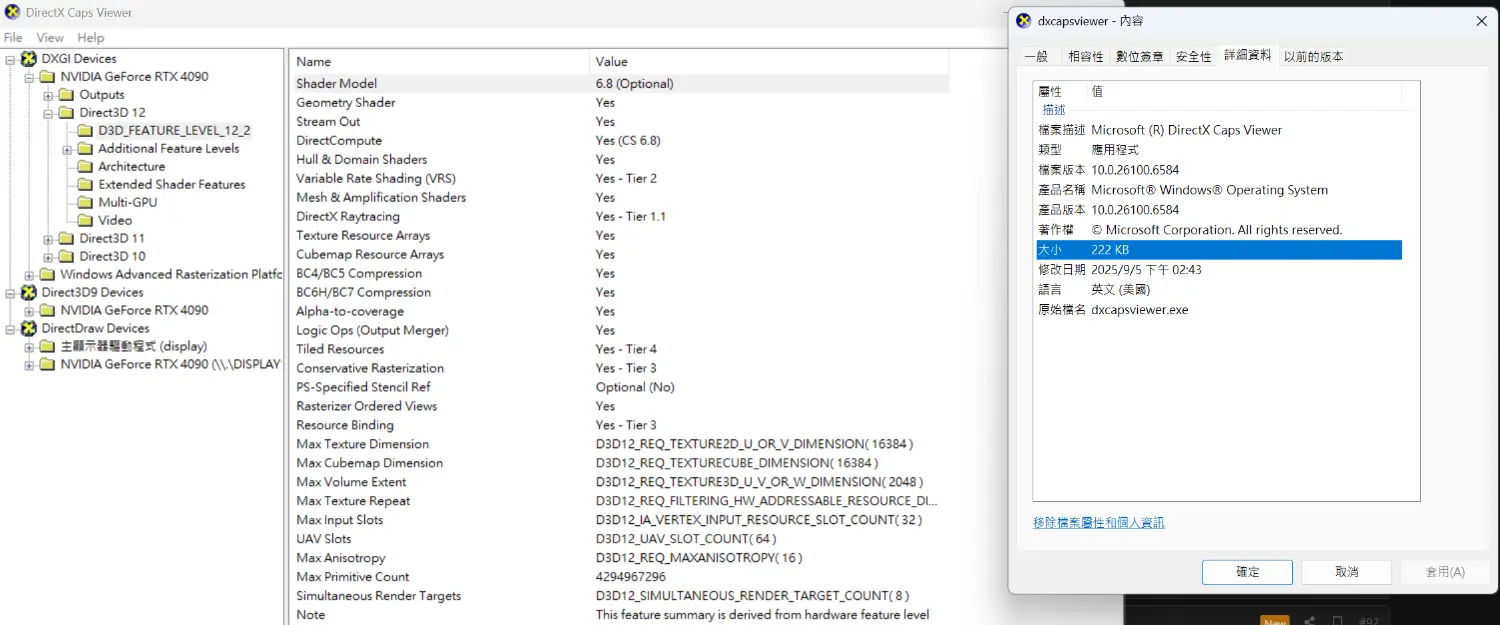Click the Multi-GPU folder icon
The width and height of the screenshot is (1500, 625).
point(85,203)
